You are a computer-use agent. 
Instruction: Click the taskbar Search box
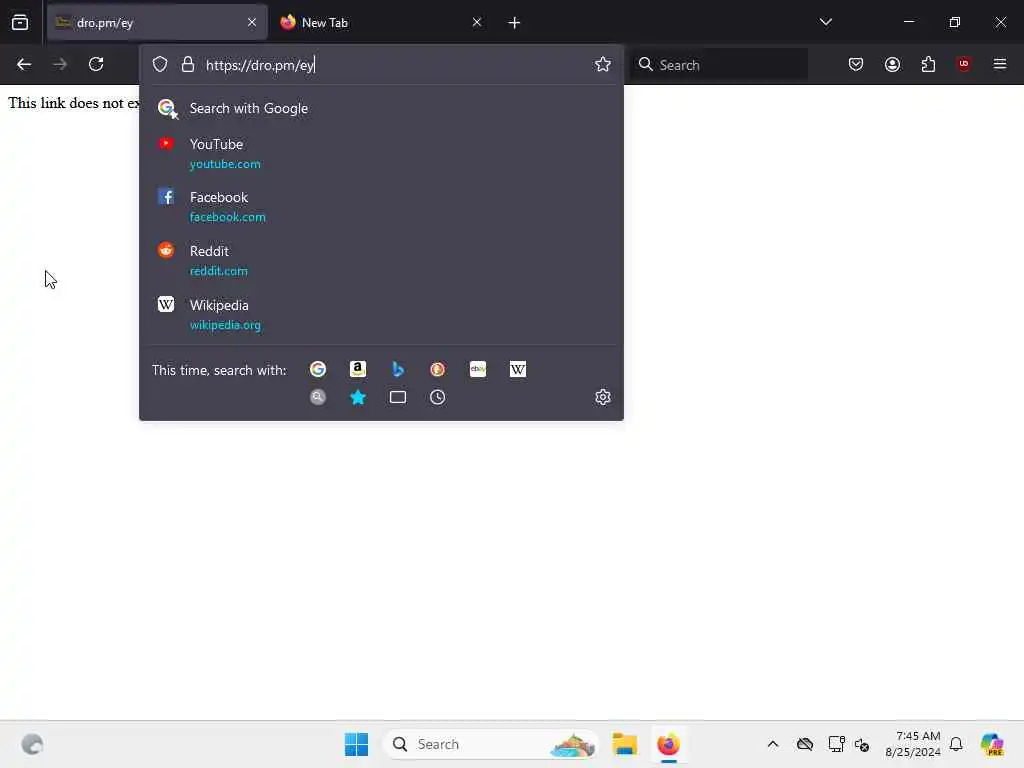point(490,744)
